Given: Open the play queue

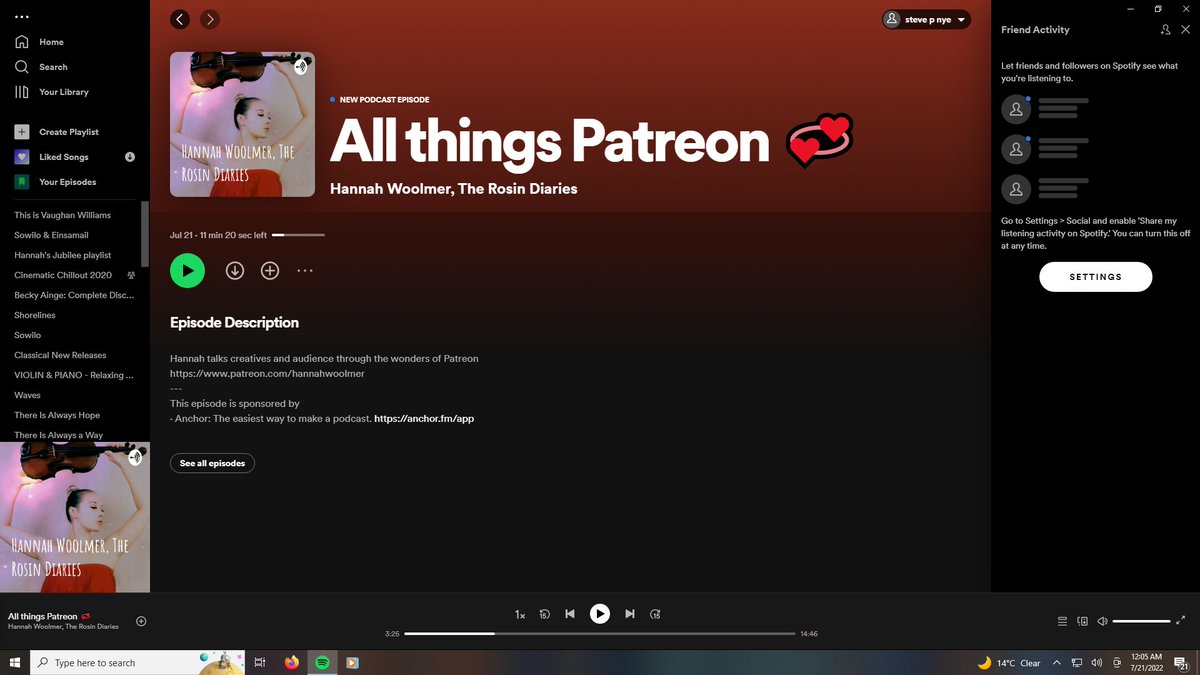Looking at the screenshot, I should tap(1062, 621).
